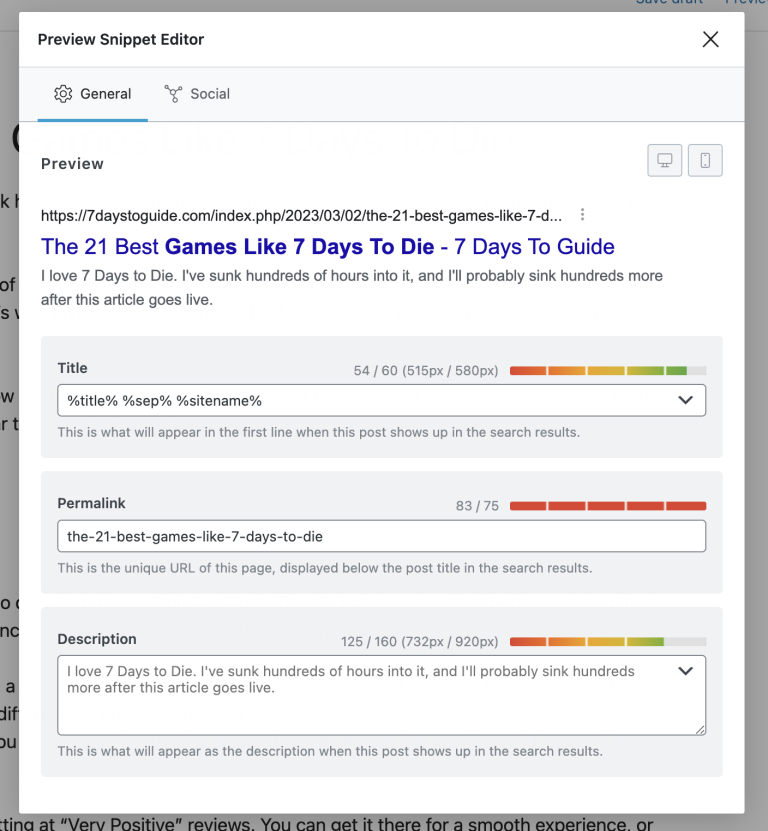This screenshot has width=768, height=831.
Task: Switch to desktop preview mode
Action: click(x=665, y=160)
